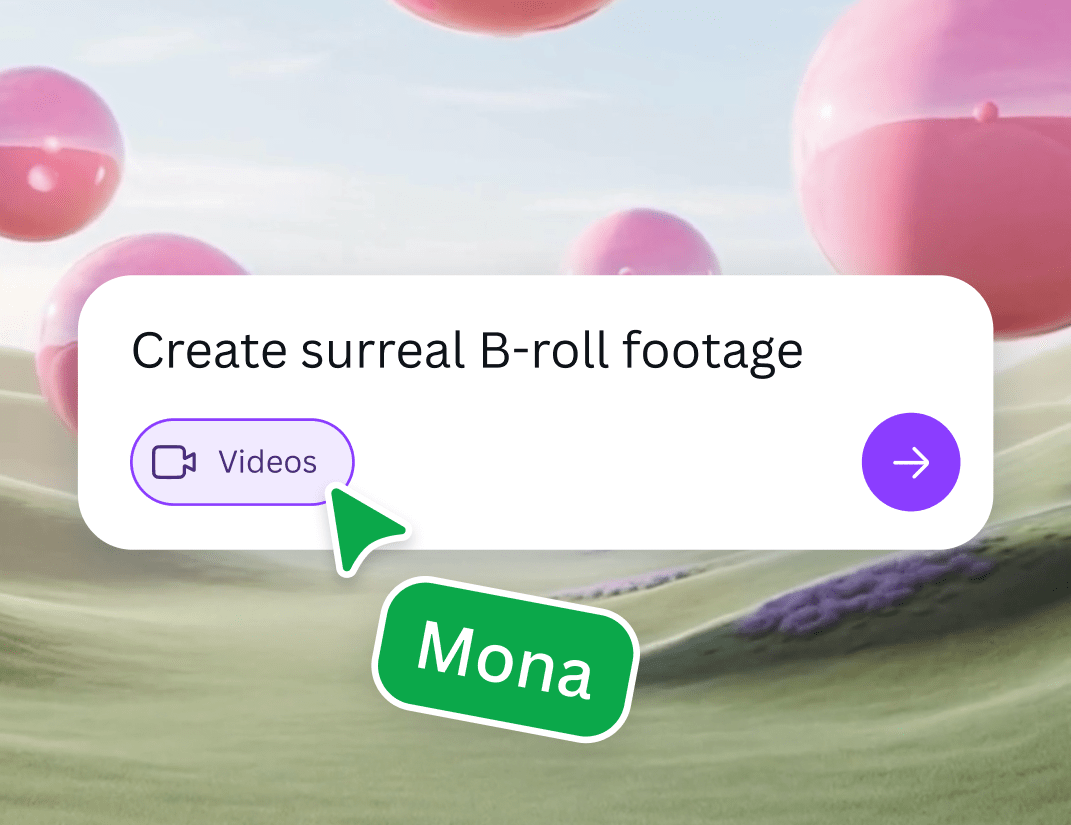The width and height of the screenshot is (1071, 825).
Task: Click empty white area of the prompt card
Action: [x=601, y=464]
